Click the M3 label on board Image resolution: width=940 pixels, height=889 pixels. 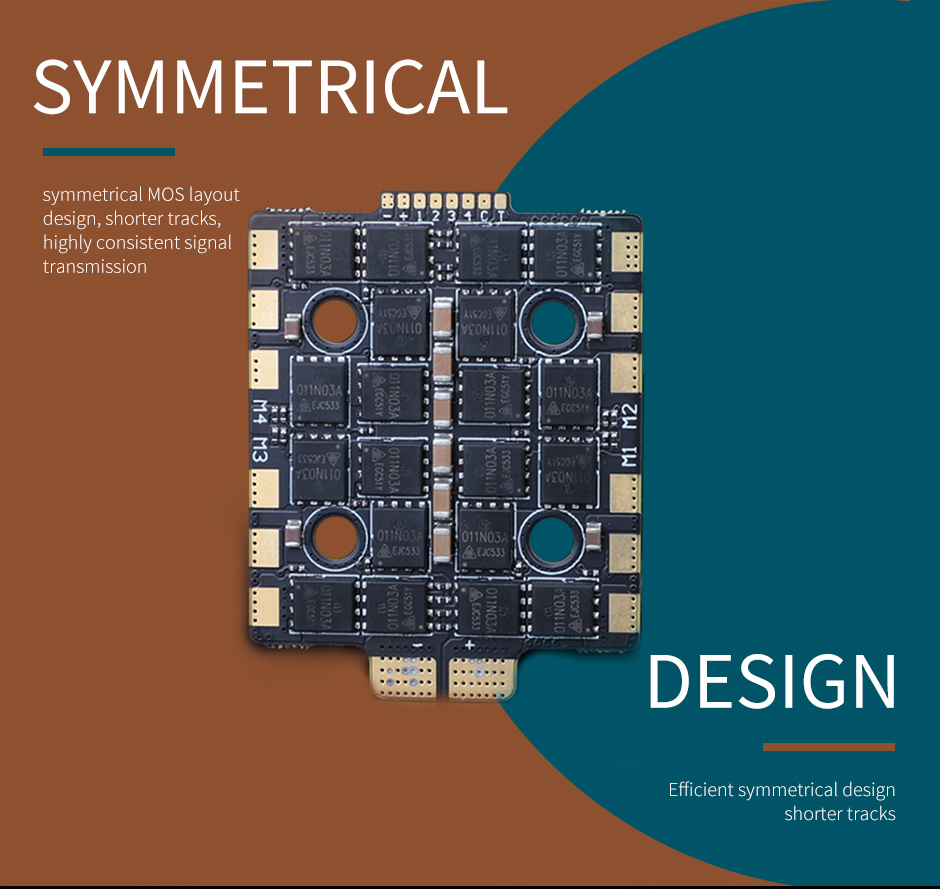coord(260,450)
